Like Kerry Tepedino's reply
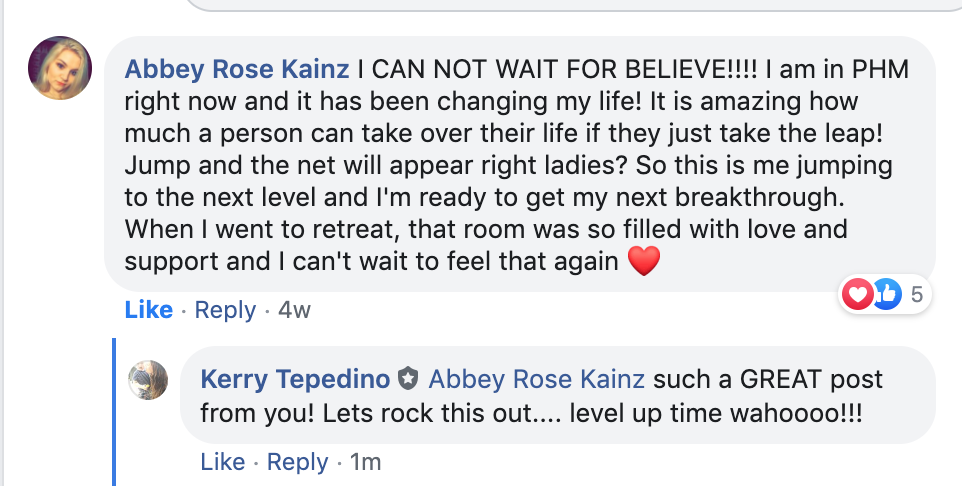This screenshot has height=486, width=962. point(223,461)
